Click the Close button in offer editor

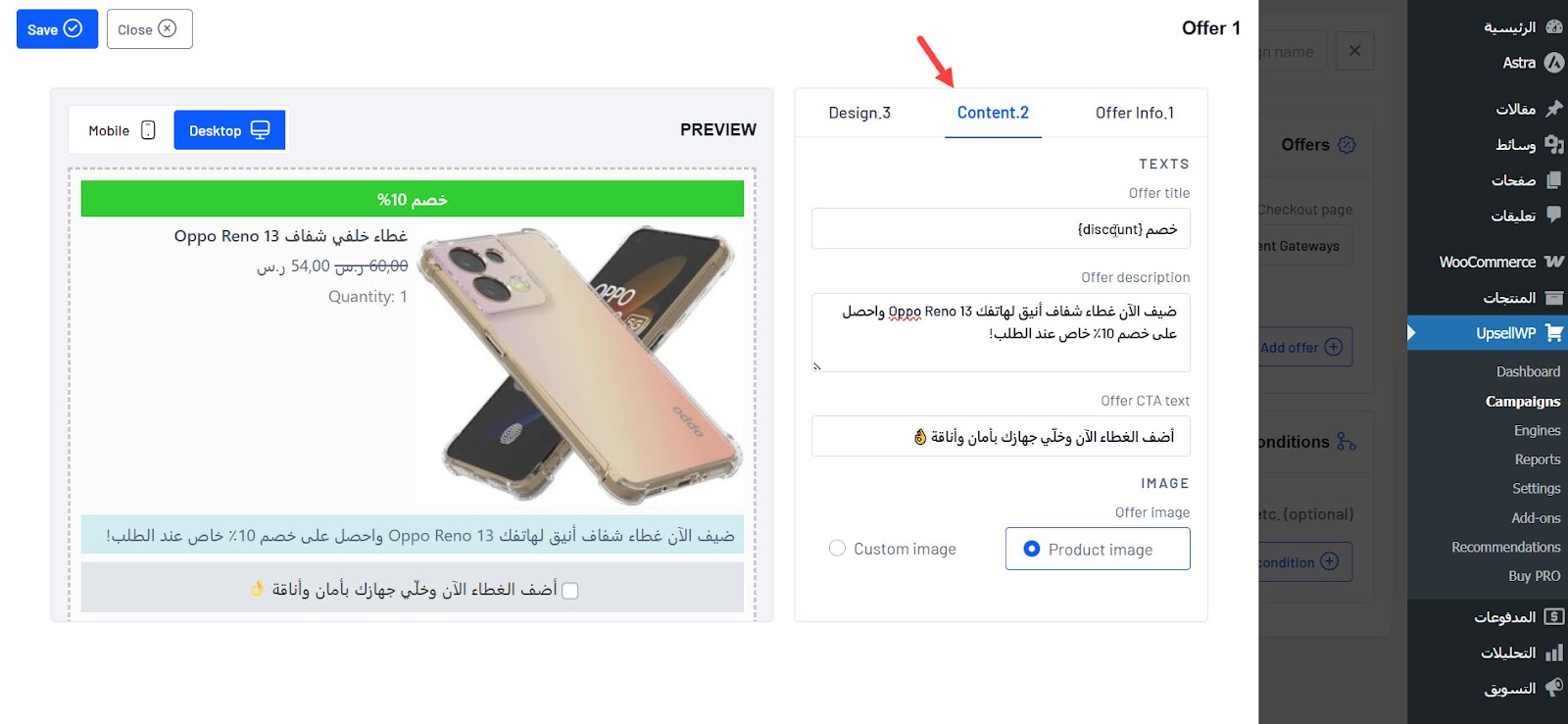tap(149, 29)
